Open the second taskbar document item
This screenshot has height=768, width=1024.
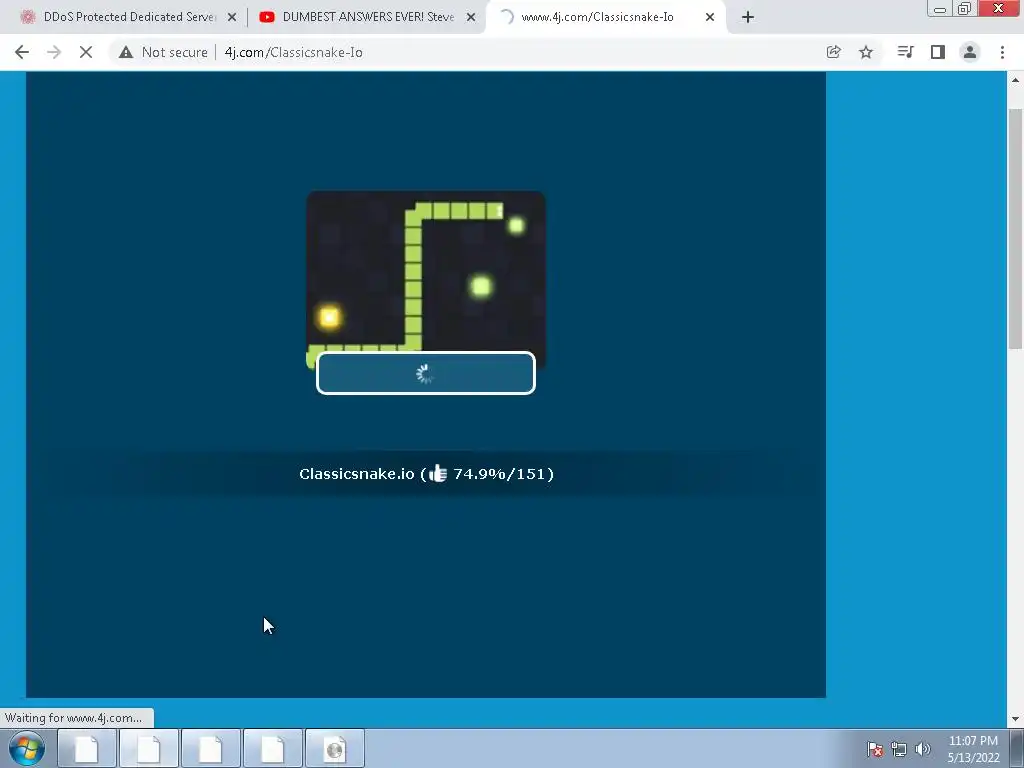pyautogui.click(x=148, y=748)
